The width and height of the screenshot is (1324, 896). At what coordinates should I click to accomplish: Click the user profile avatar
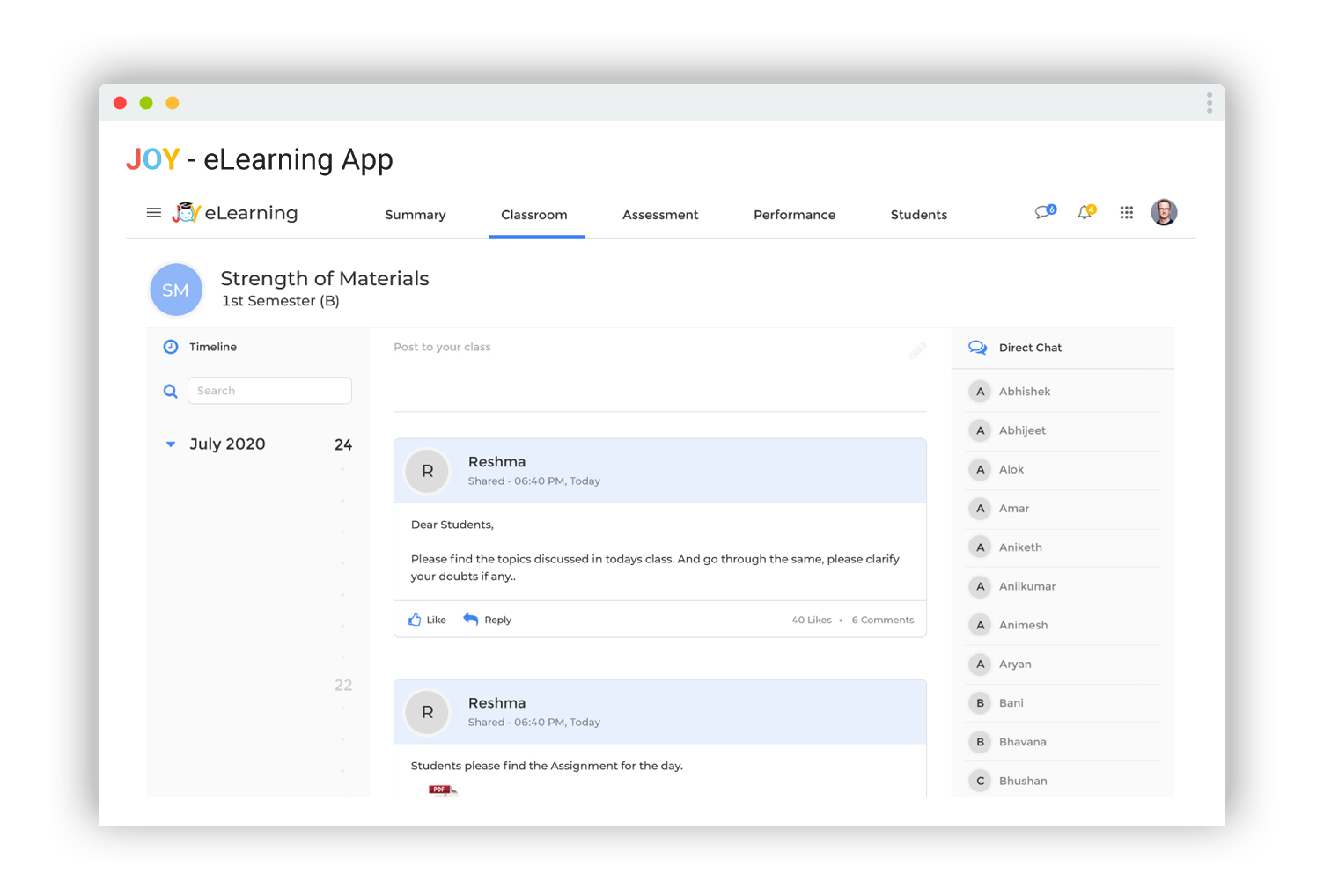coord(1164,212)
